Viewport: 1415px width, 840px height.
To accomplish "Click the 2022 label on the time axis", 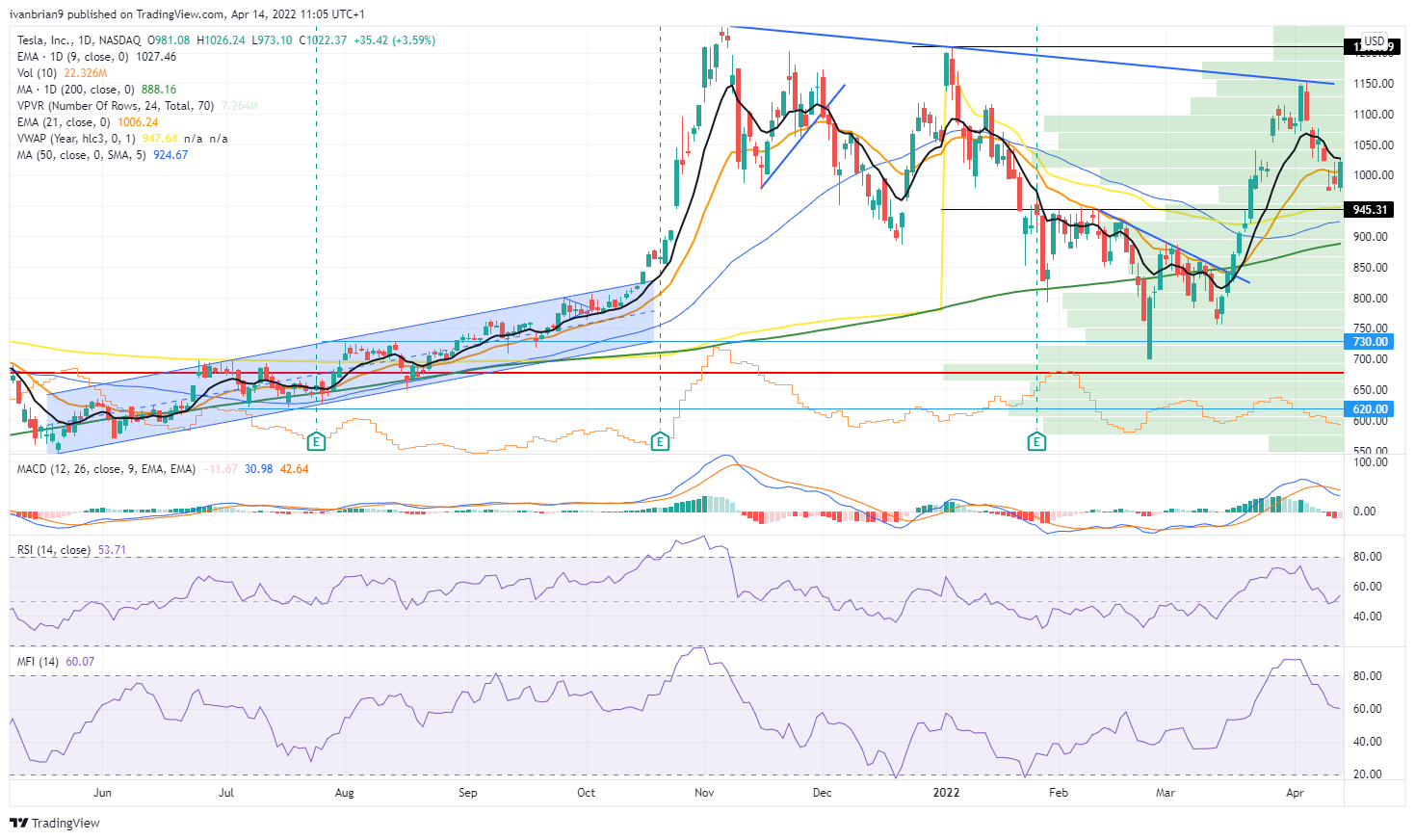I will [x=946, y=793].
